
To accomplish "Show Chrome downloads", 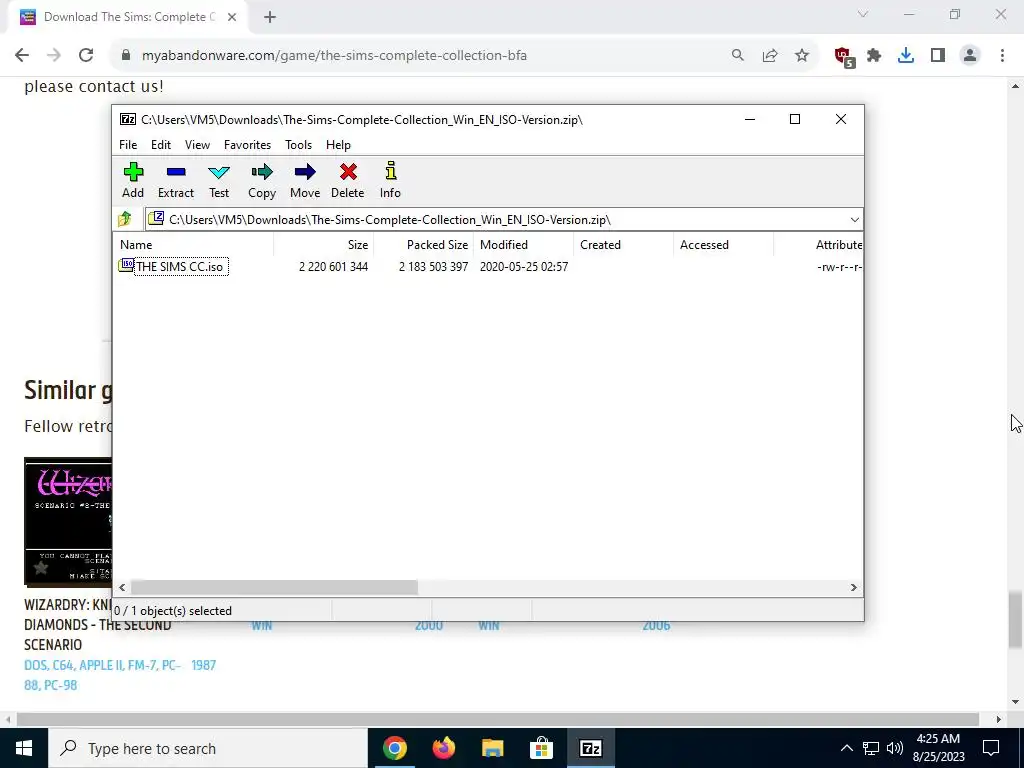I will tap(906, 56).
